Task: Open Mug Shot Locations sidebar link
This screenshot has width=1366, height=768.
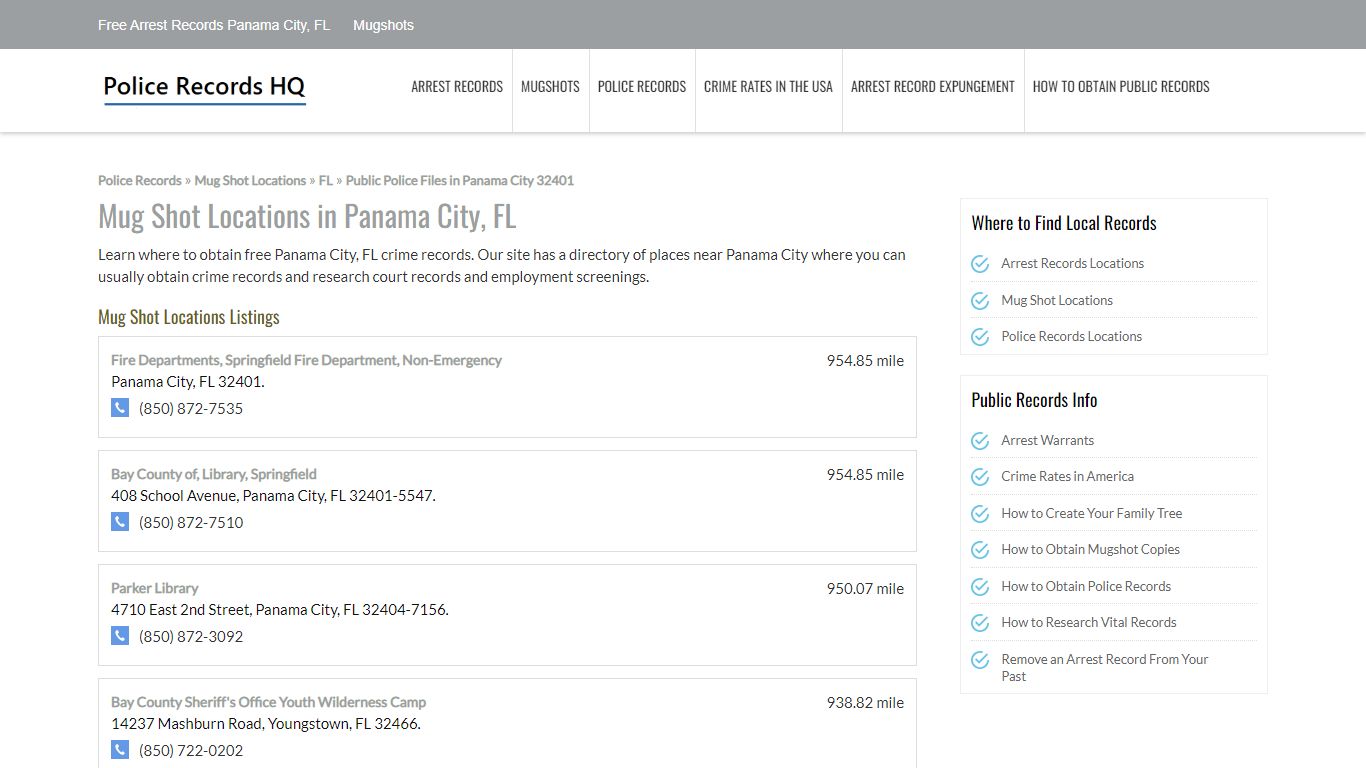Action: [1057, 300]
